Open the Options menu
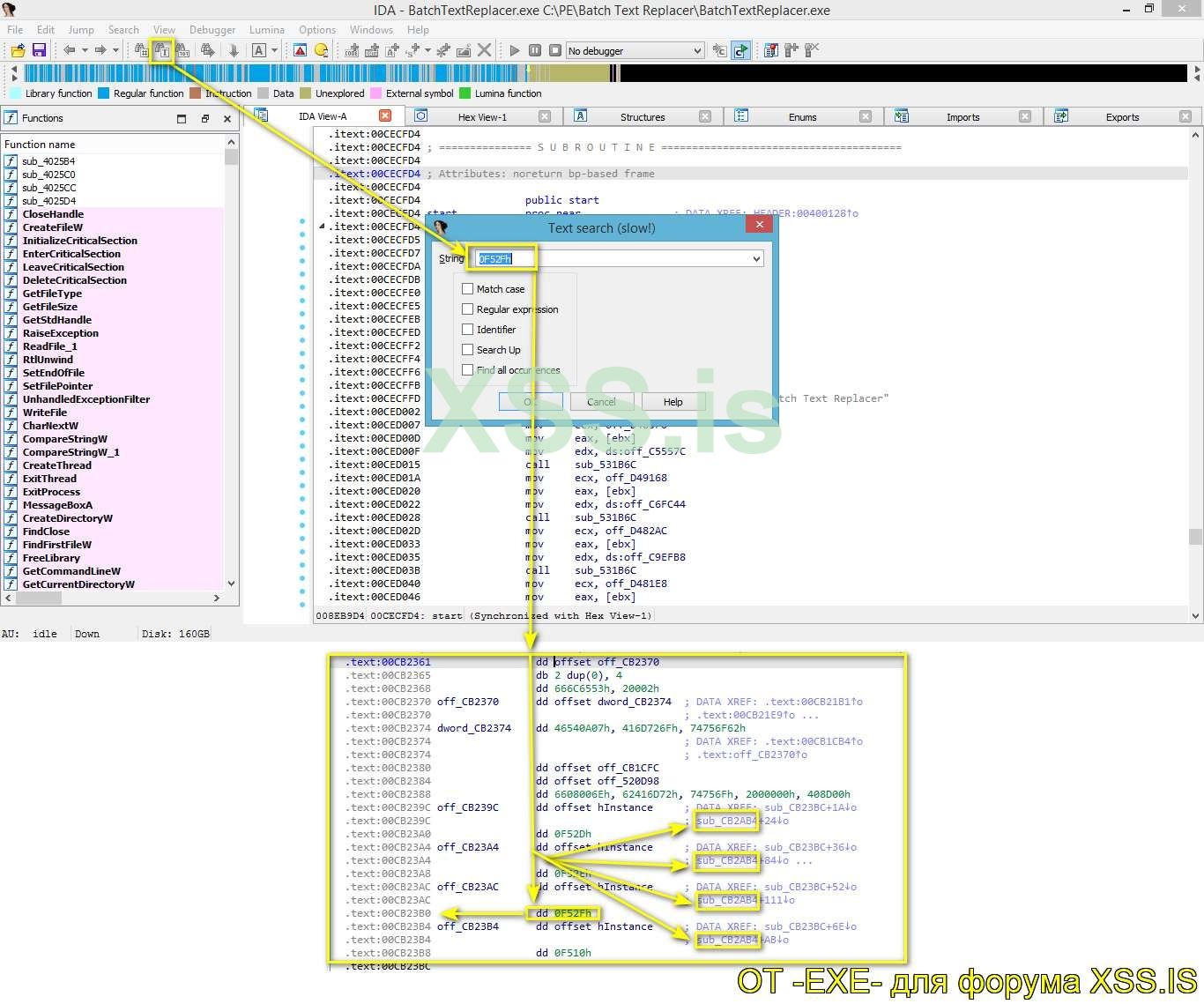The width and height of the screenshot is (1204, 1004). click(x=317, y=29)
